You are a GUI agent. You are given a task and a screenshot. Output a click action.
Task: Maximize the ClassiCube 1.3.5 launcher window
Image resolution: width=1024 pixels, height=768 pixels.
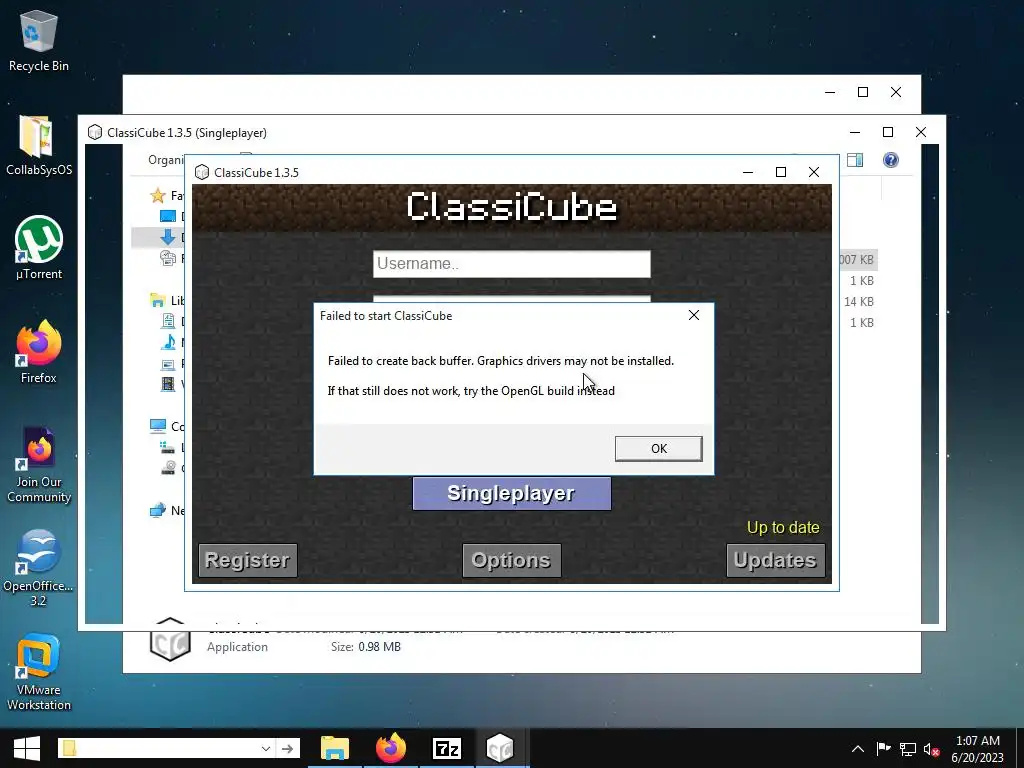pos(780,172)
